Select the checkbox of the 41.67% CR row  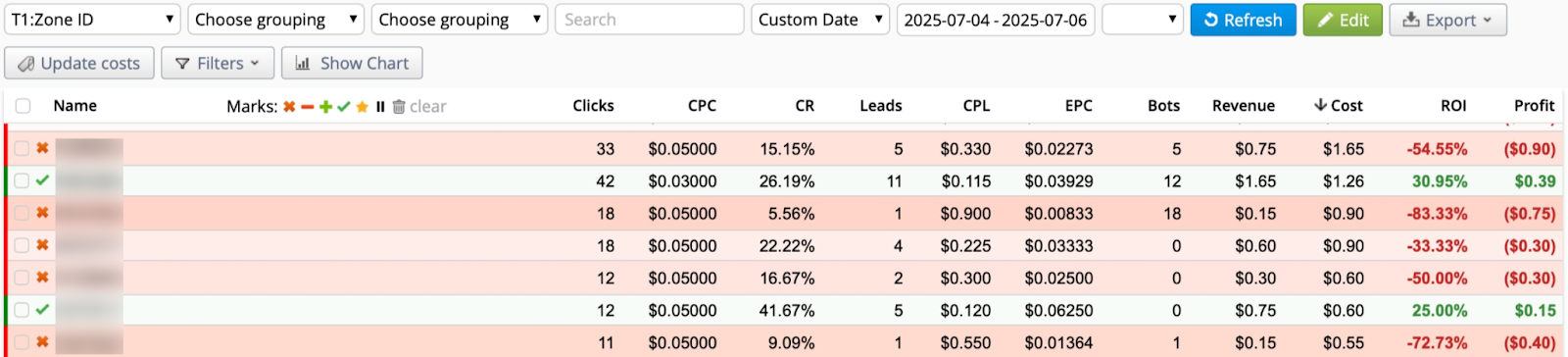point(22,310)
